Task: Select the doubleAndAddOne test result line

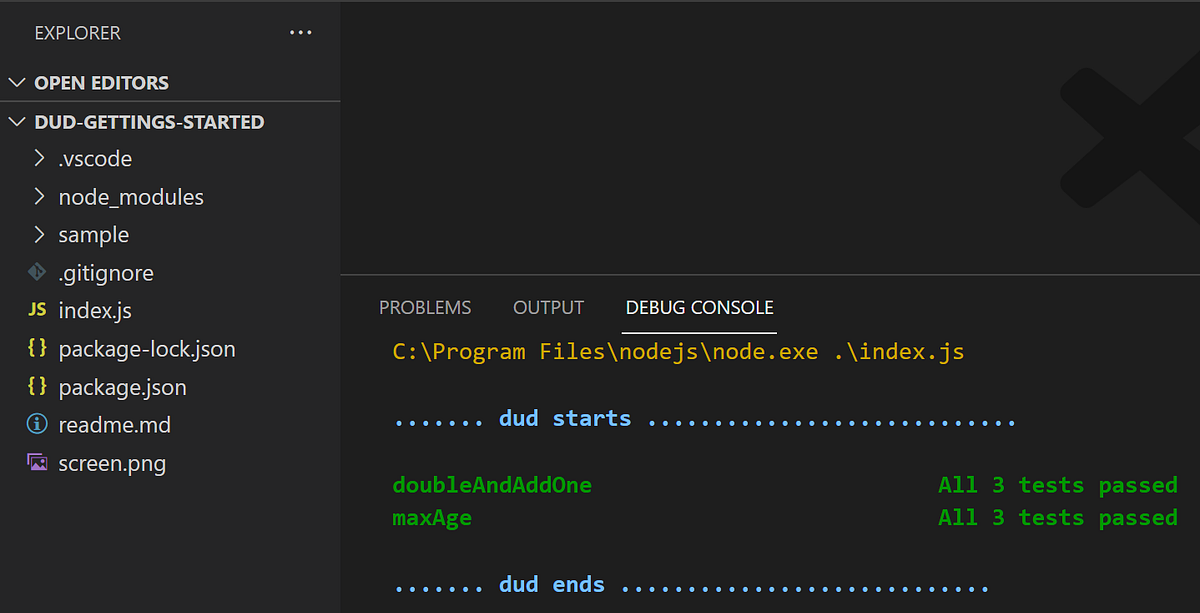Action: pos(492,484)
